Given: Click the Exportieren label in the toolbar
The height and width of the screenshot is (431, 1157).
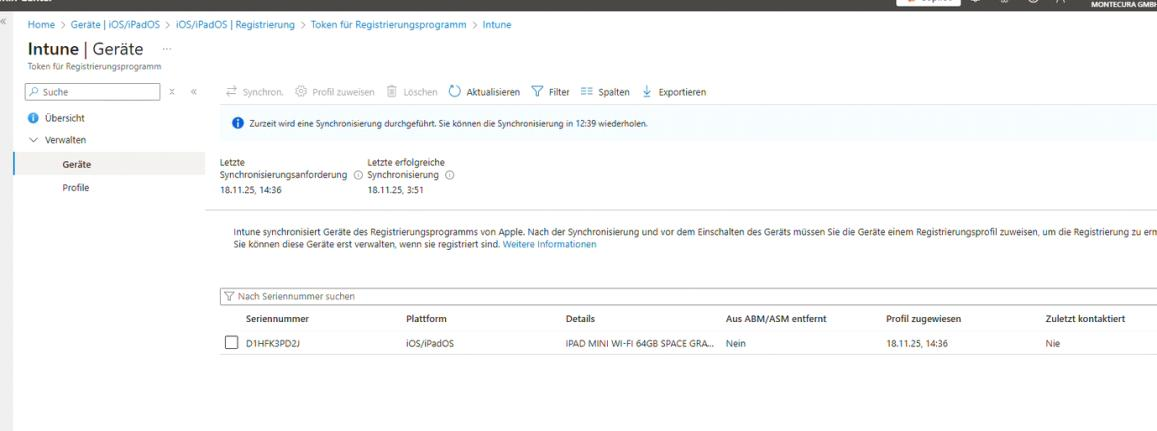Looking at the screenshot, I should point(682,92).
